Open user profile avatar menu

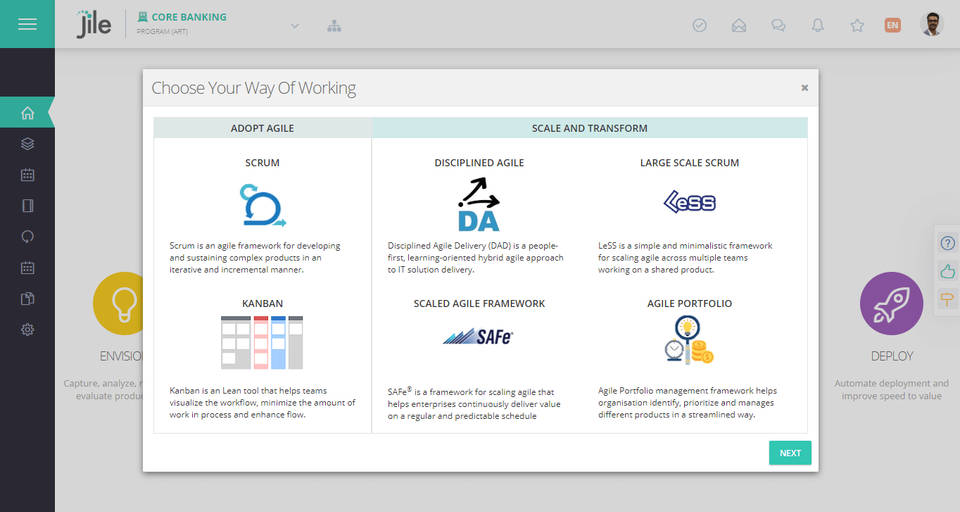click(931, 25)
